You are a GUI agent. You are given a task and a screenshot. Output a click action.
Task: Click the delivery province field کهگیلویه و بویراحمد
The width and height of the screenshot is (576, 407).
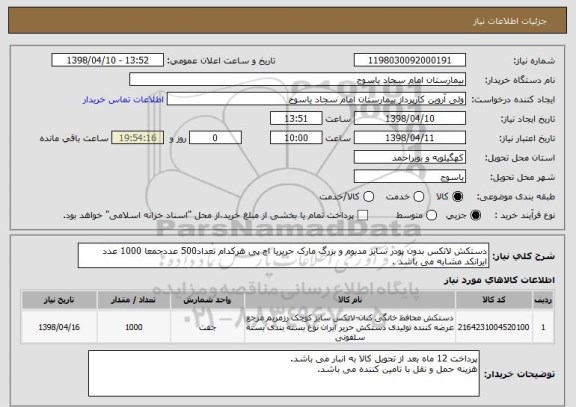point(410,158)
